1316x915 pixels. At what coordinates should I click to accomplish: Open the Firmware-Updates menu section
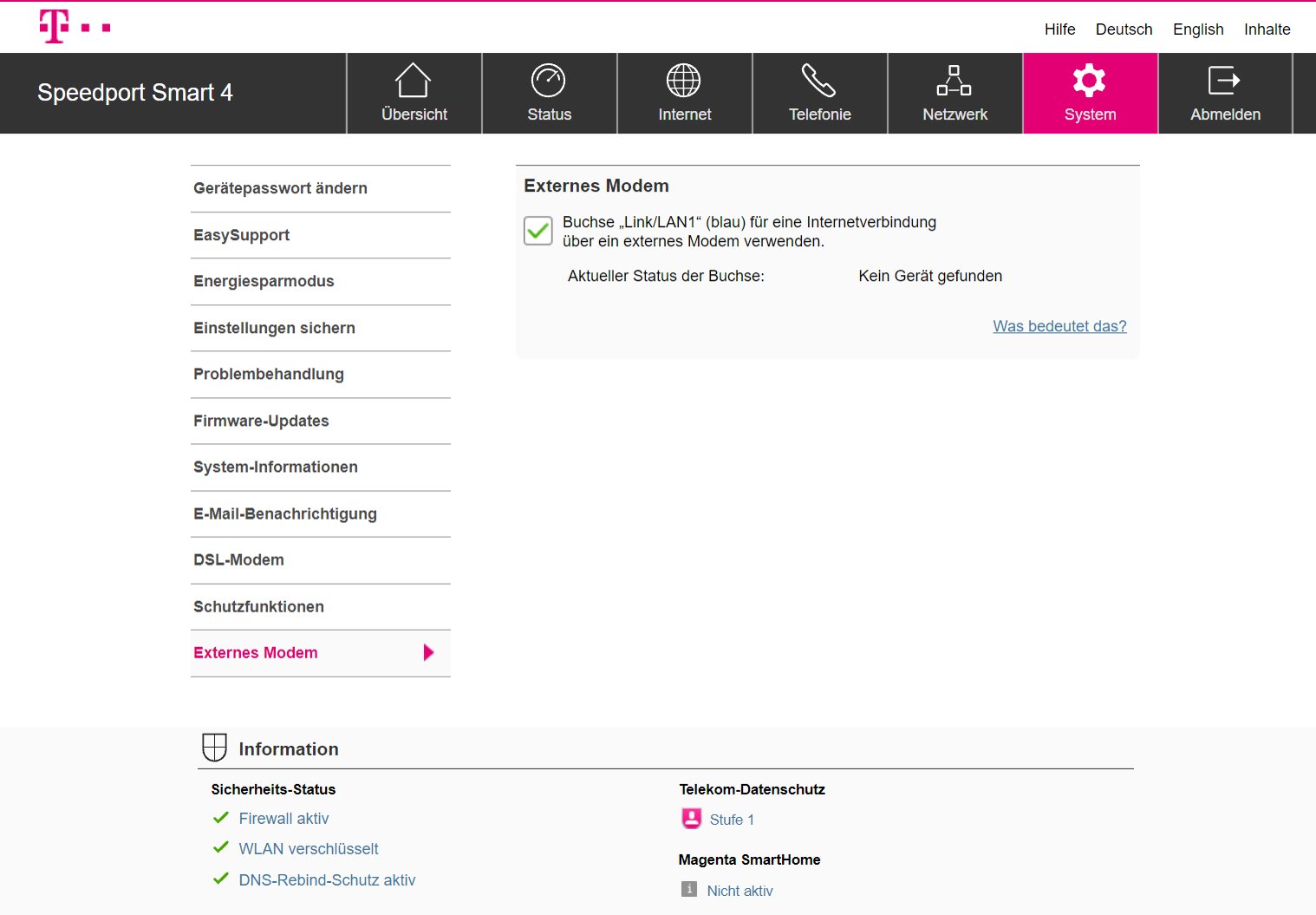[x=261, y=421]
